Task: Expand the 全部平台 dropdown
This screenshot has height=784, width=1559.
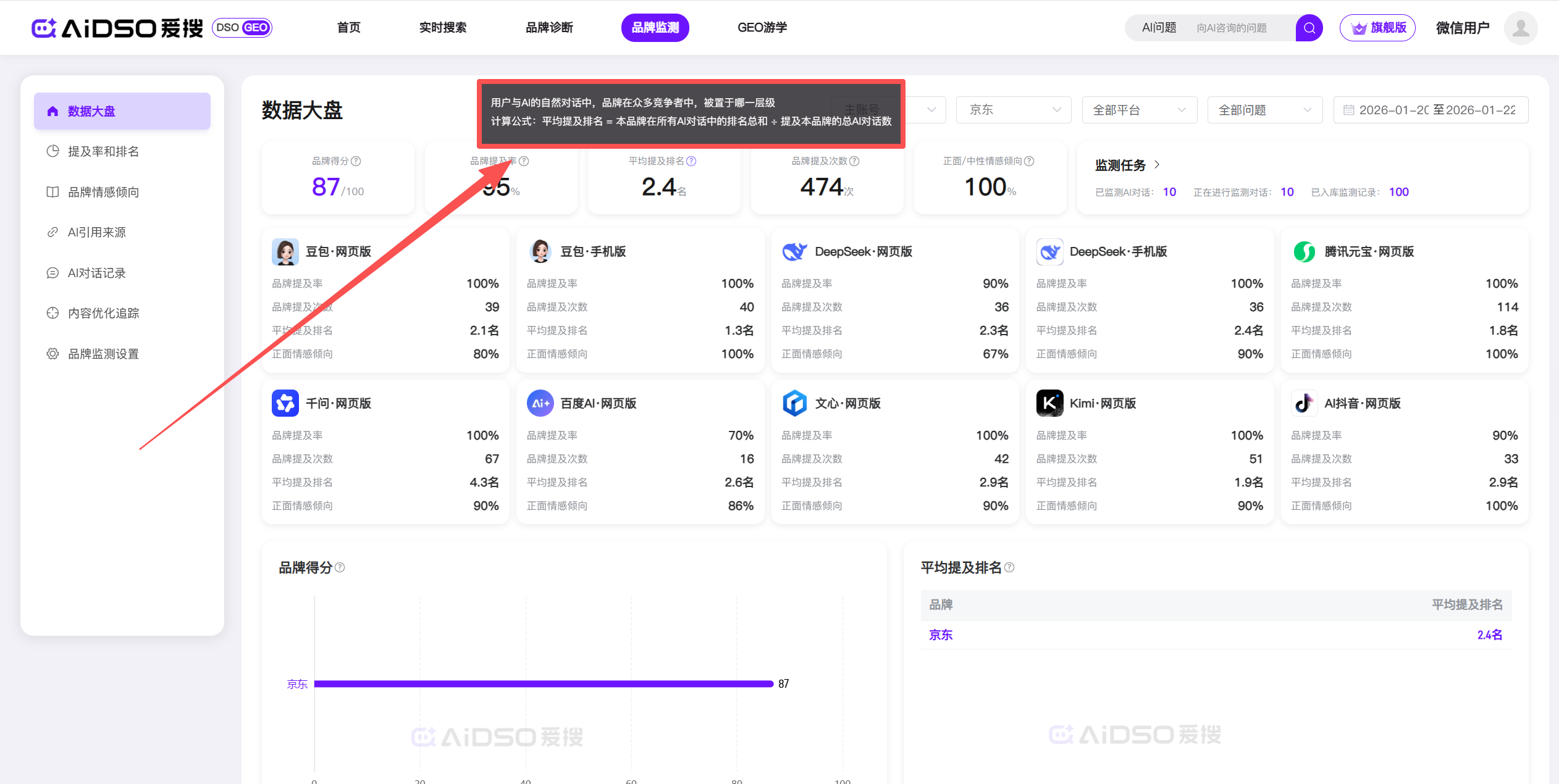Action: pyautogui.click(x=1139, y=110)
